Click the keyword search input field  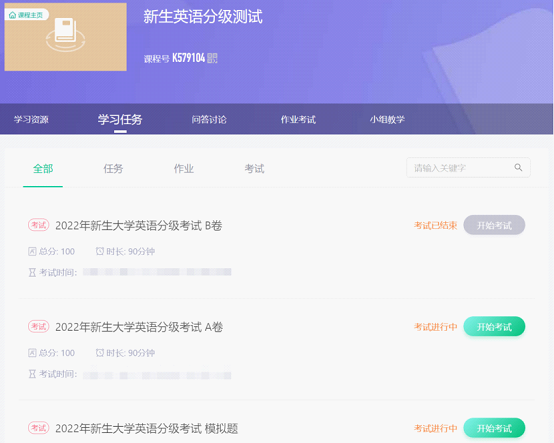468,167
